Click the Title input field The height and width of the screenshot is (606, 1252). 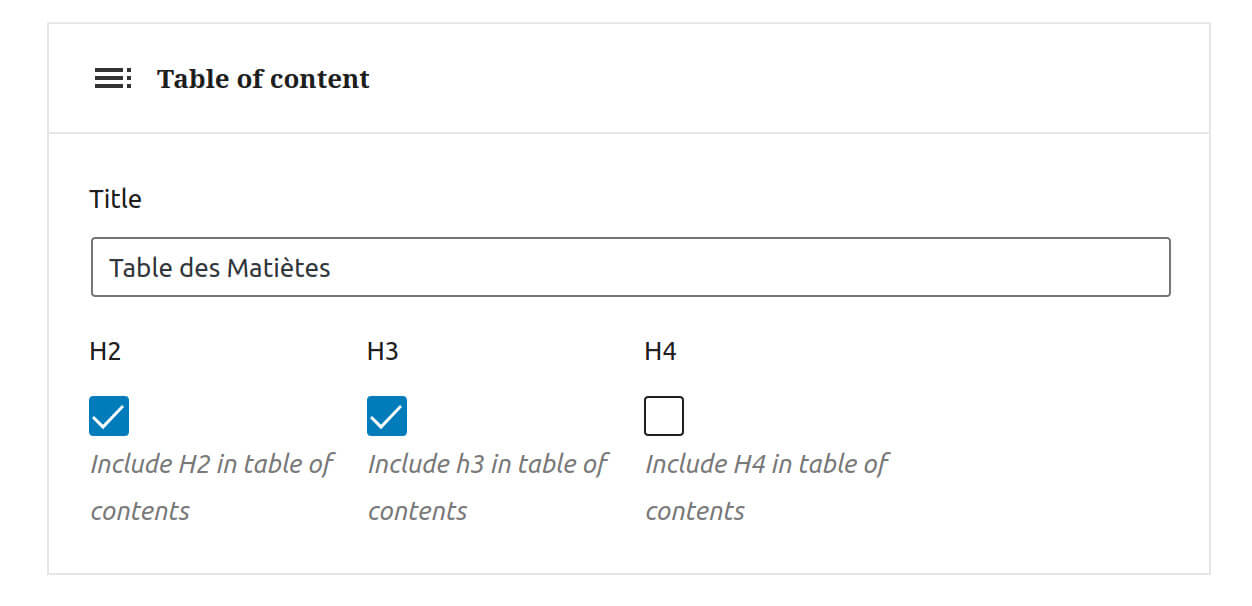[630, 266]
